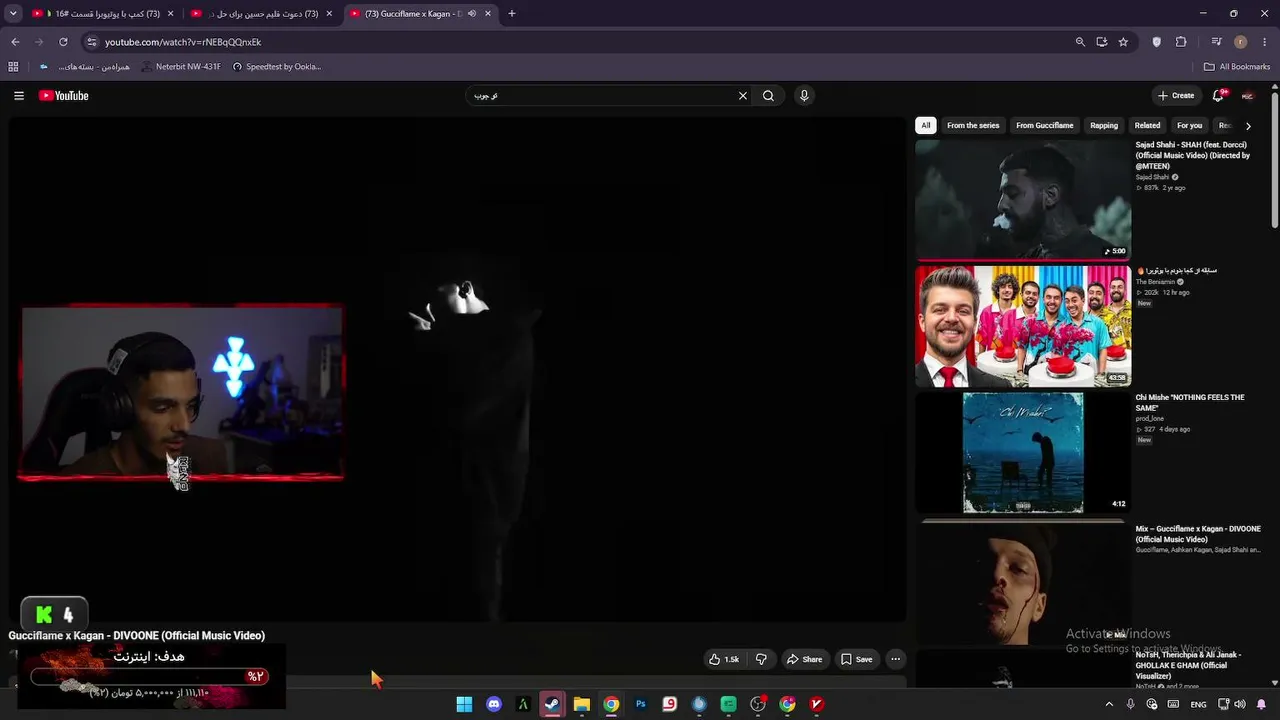Open the apps grid in bookmarks bar
The image size is (1280, 720).
(x=13, y=67)
